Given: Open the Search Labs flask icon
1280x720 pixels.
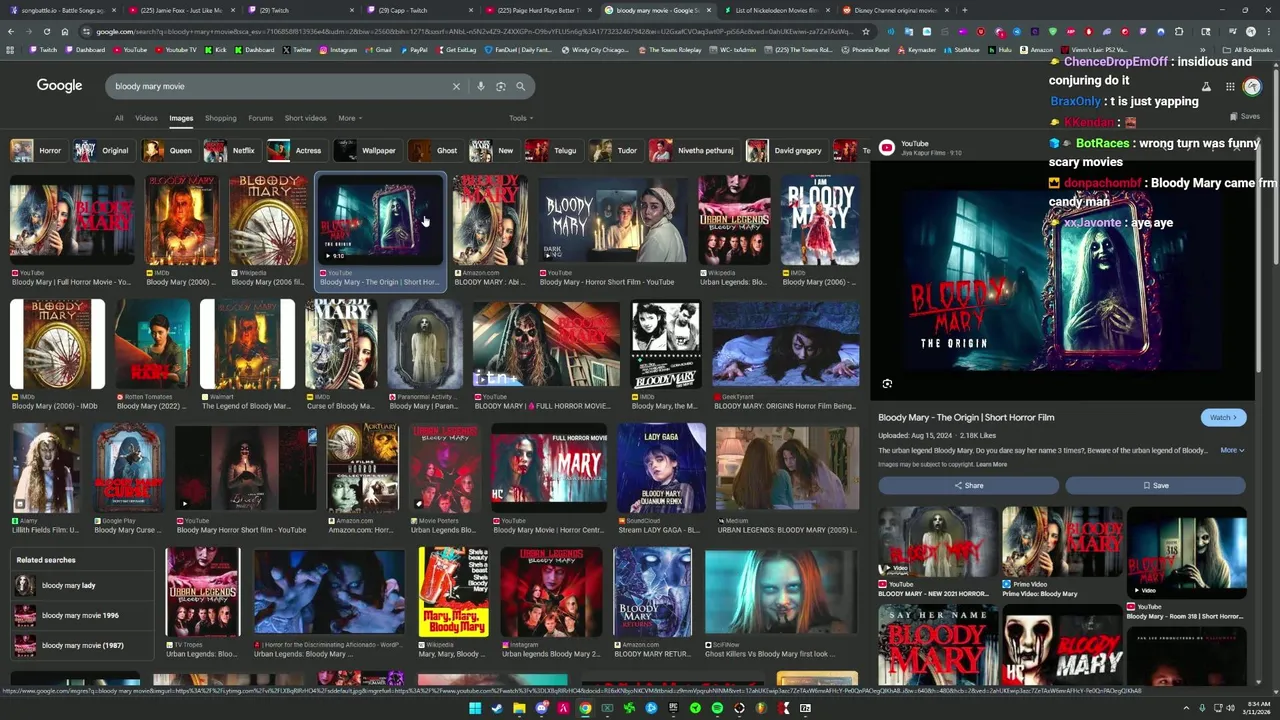Looking at the screenshot, I should [x=1206, y=86].
